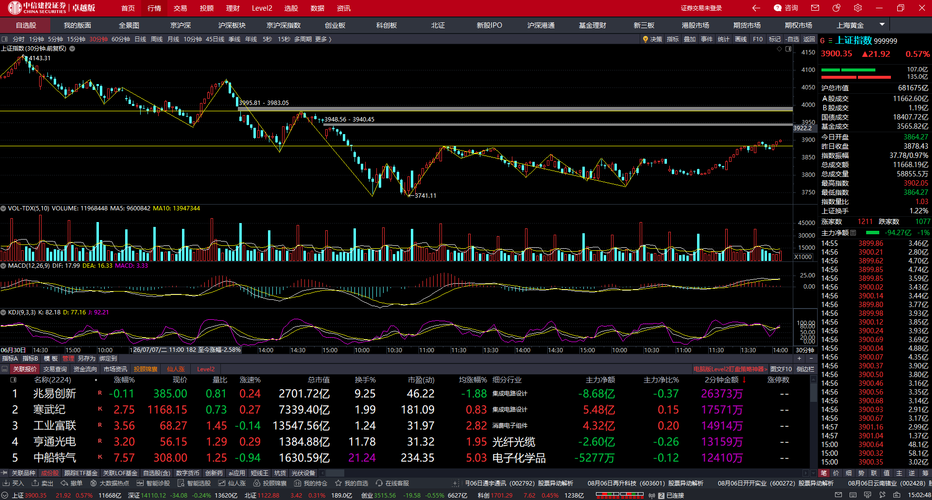
Task: Click the 证券交易未登录 login link
Action: [701, 8]
